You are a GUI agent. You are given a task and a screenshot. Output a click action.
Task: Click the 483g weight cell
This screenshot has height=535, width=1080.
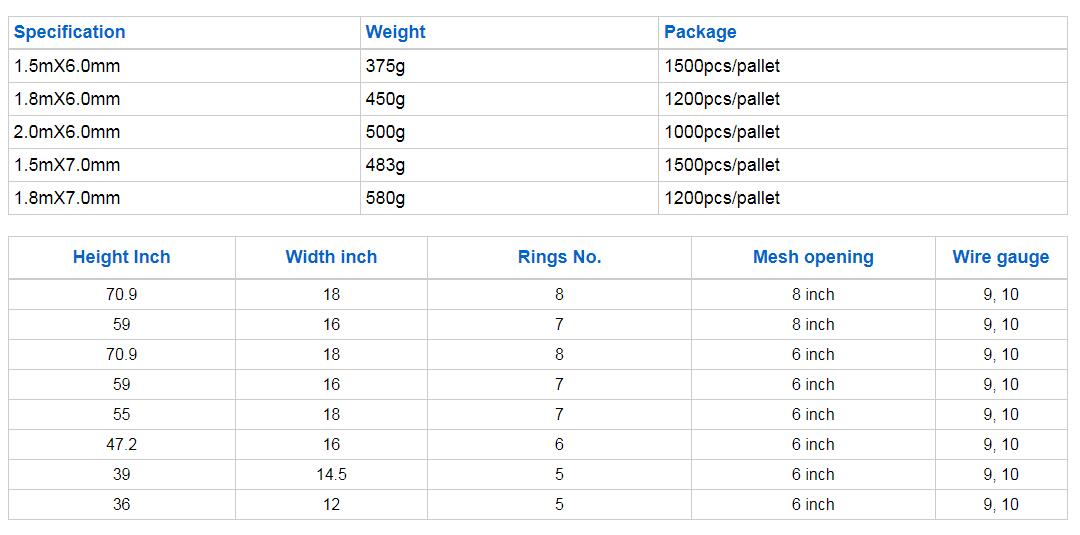click(509, 165)
